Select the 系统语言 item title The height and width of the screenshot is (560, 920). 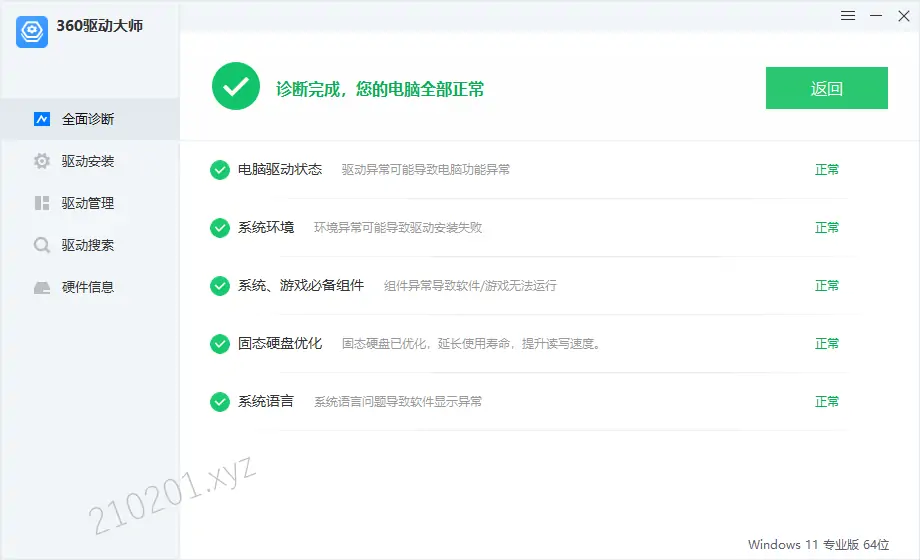[x=266, y=402]
